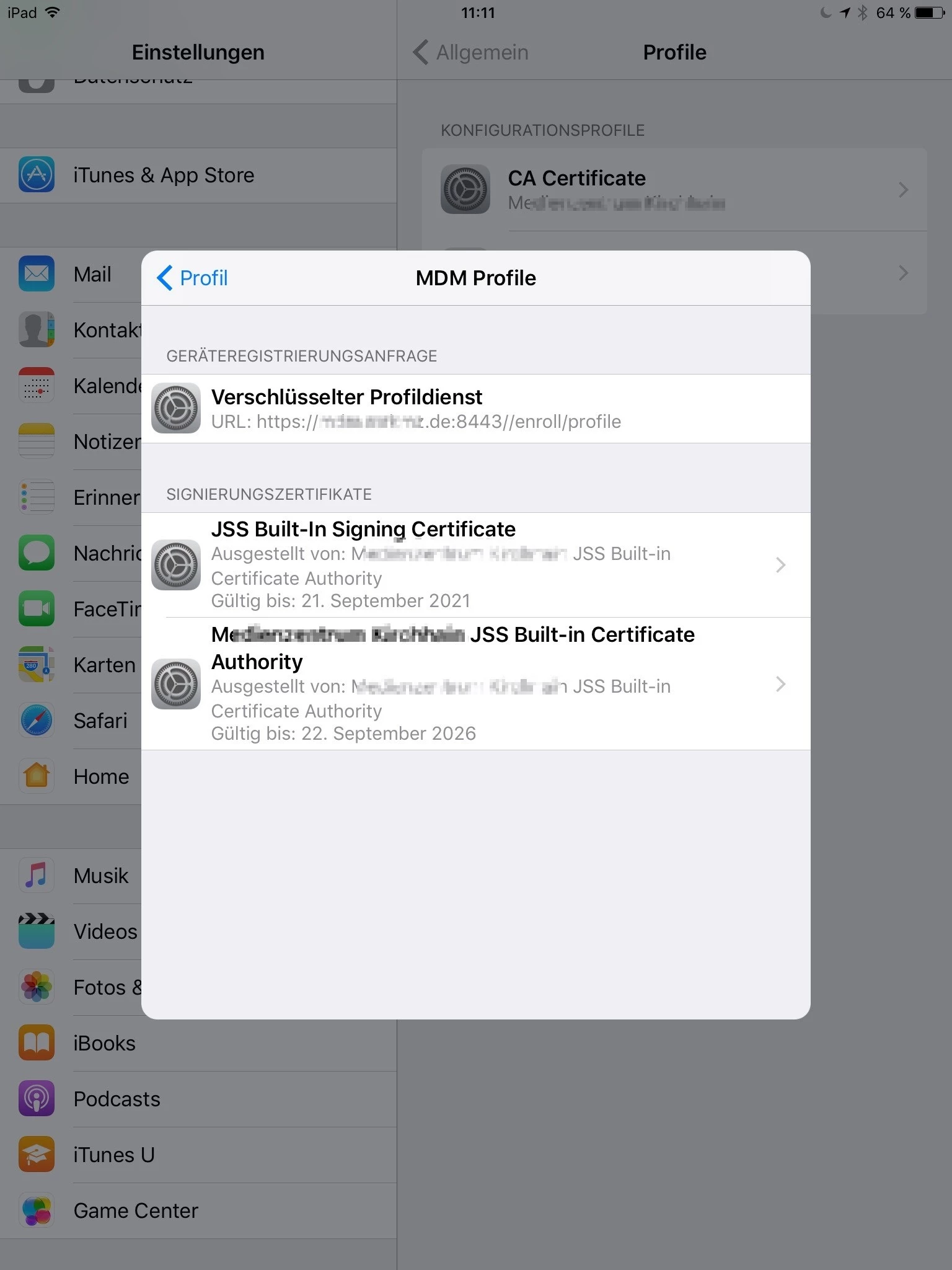Tap the Notizen icon

[x=37, y=441]
